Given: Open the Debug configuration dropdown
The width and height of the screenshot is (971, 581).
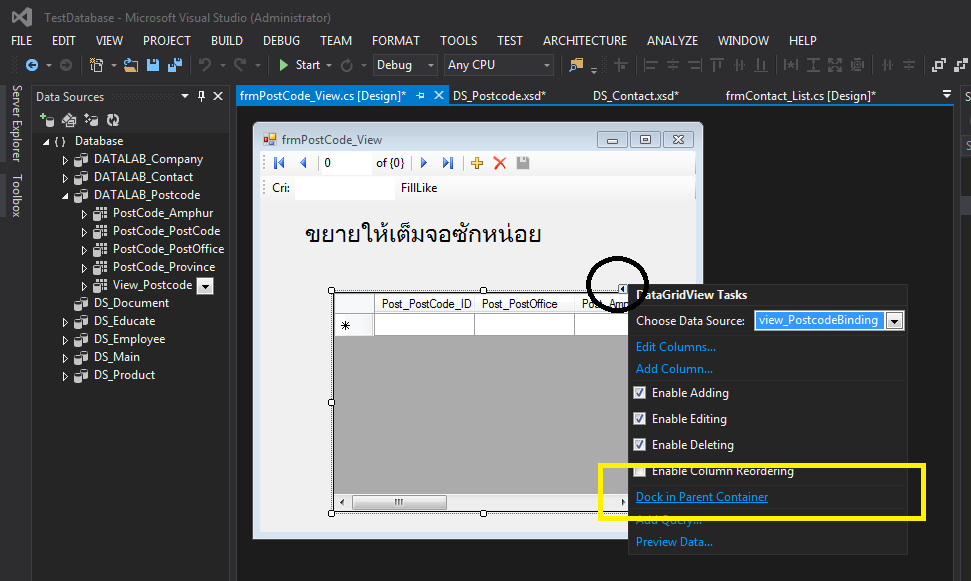Looking at the screenshot, I should click(x=405, y=65).
